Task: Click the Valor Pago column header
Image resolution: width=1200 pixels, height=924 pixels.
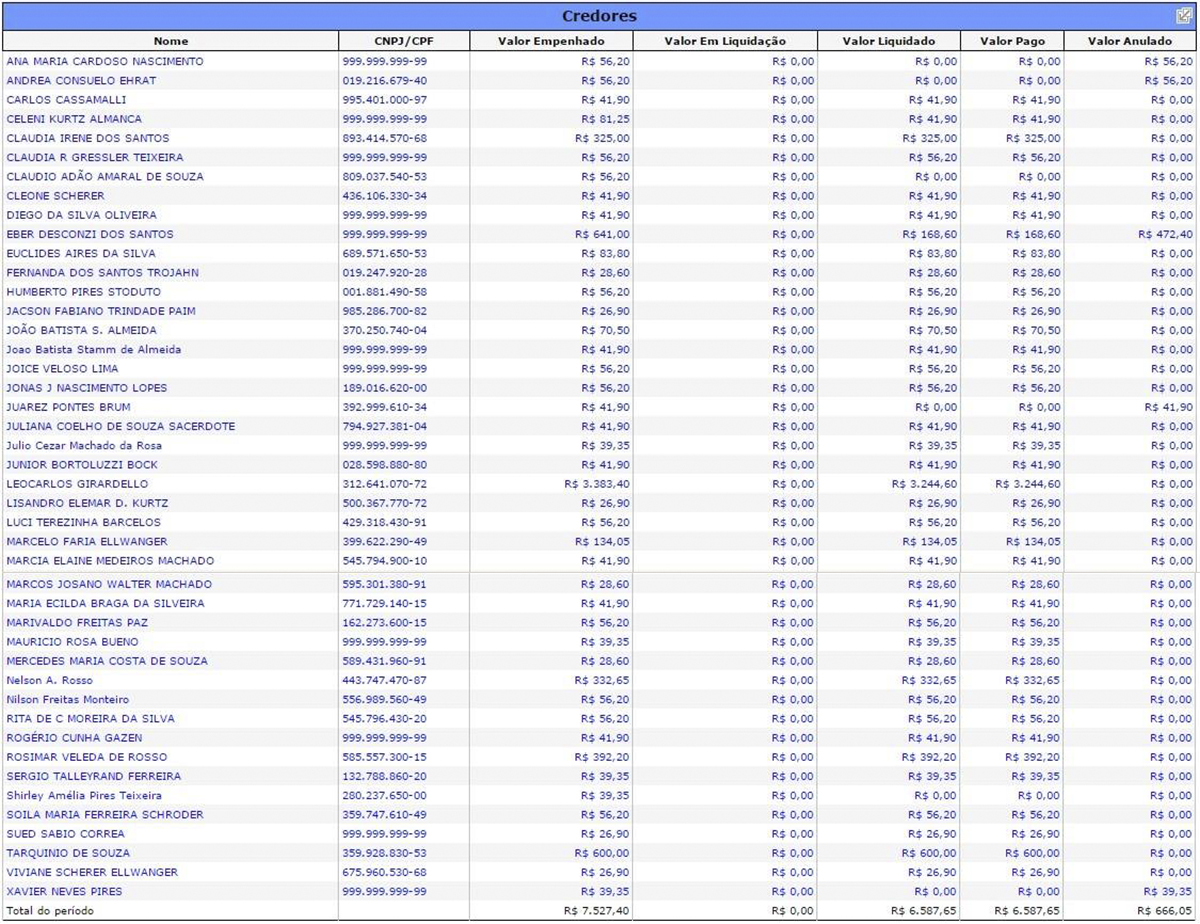Action: 1011,41
